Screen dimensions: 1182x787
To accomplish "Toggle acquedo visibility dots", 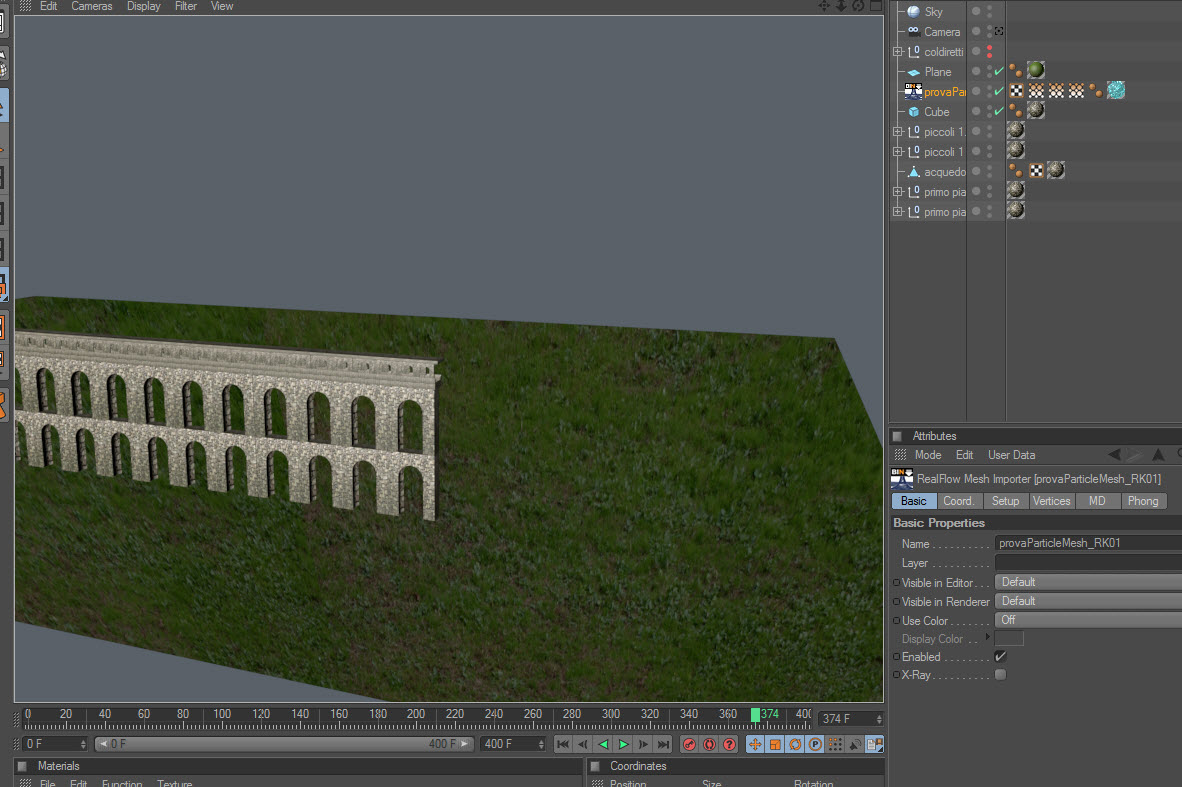I will point(990,171).
